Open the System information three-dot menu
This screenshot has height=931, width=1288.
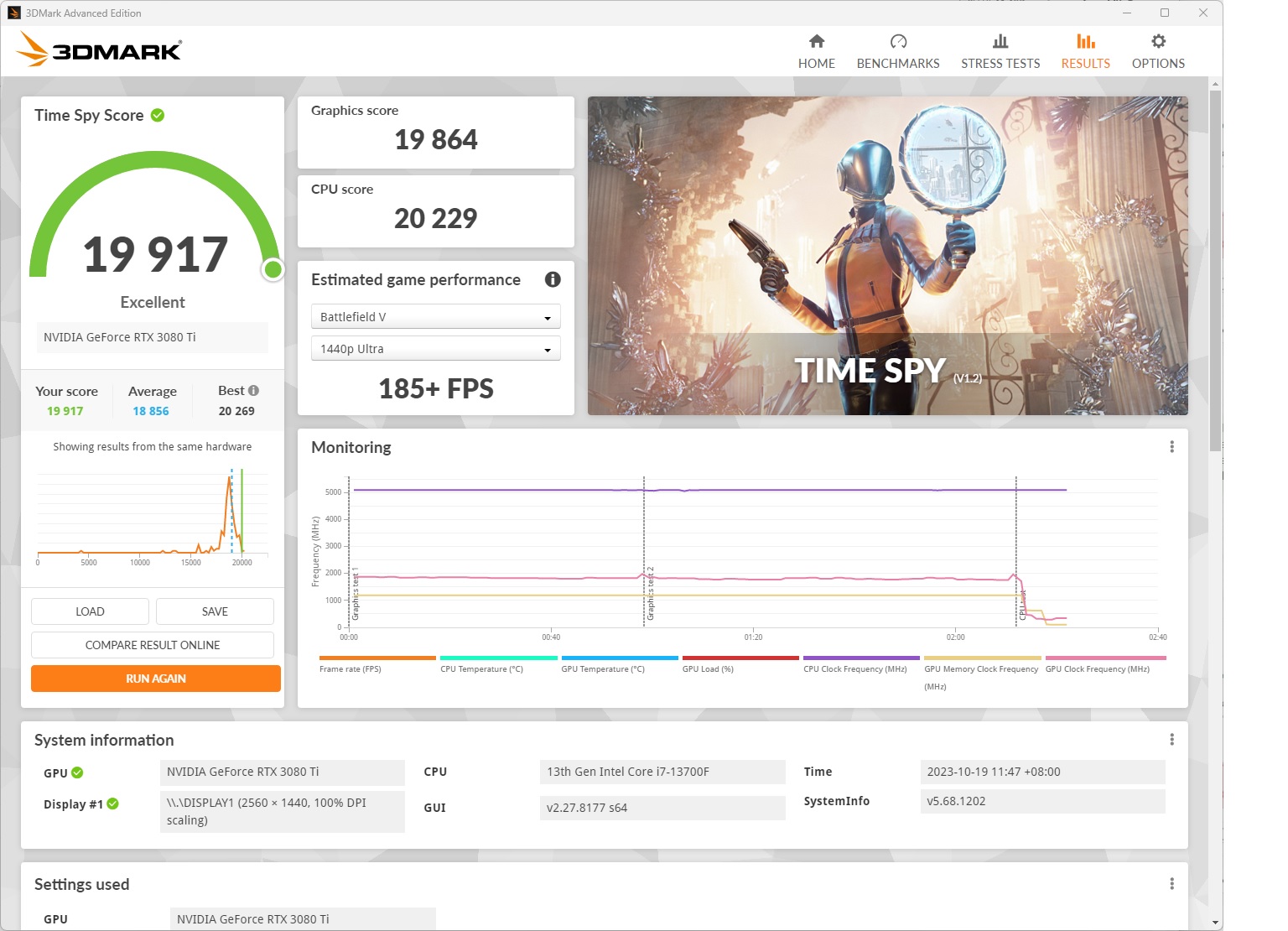1171,739
